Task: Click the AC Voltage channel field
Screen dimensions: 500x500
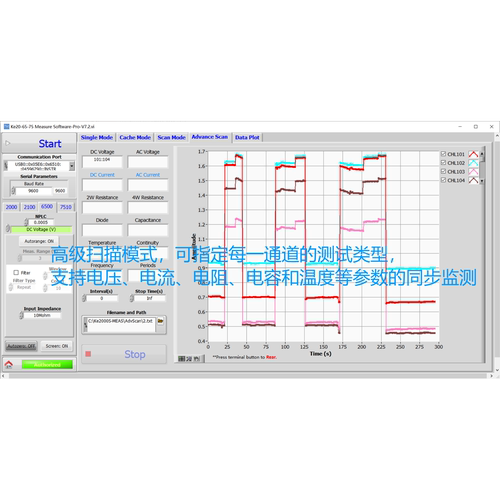Action: (x=148, y=162)
